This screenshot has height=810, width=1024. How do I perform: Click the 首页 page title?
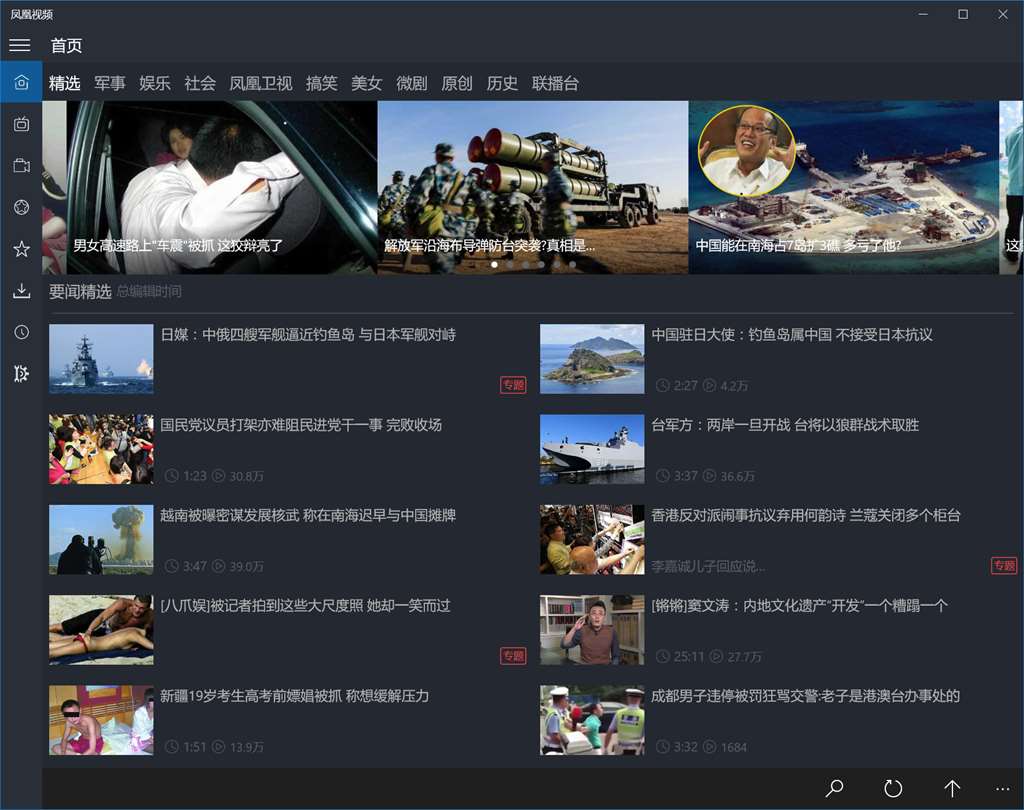(67, 46)
